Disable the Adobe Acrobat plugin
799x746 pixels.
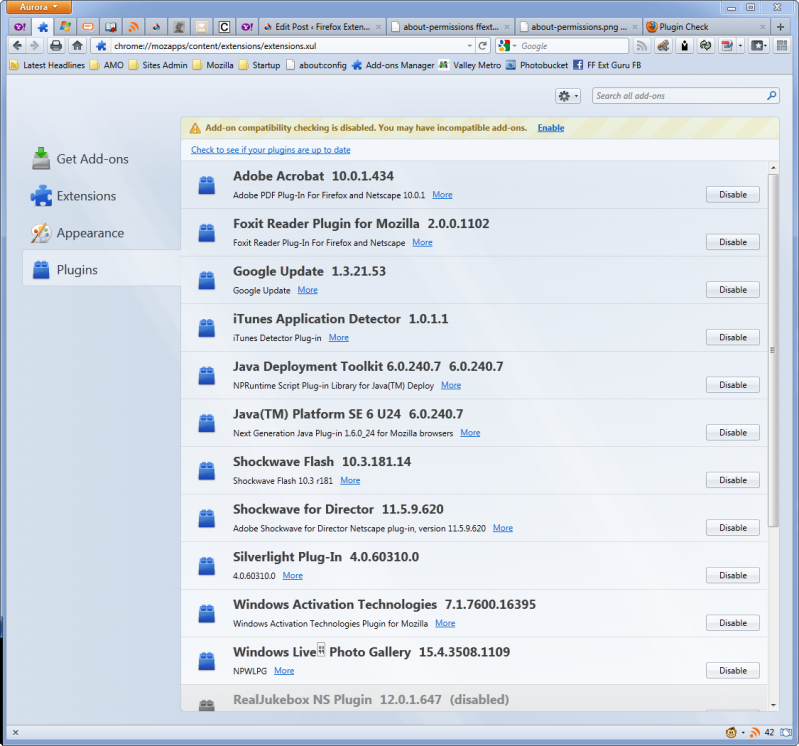[732, 195]
